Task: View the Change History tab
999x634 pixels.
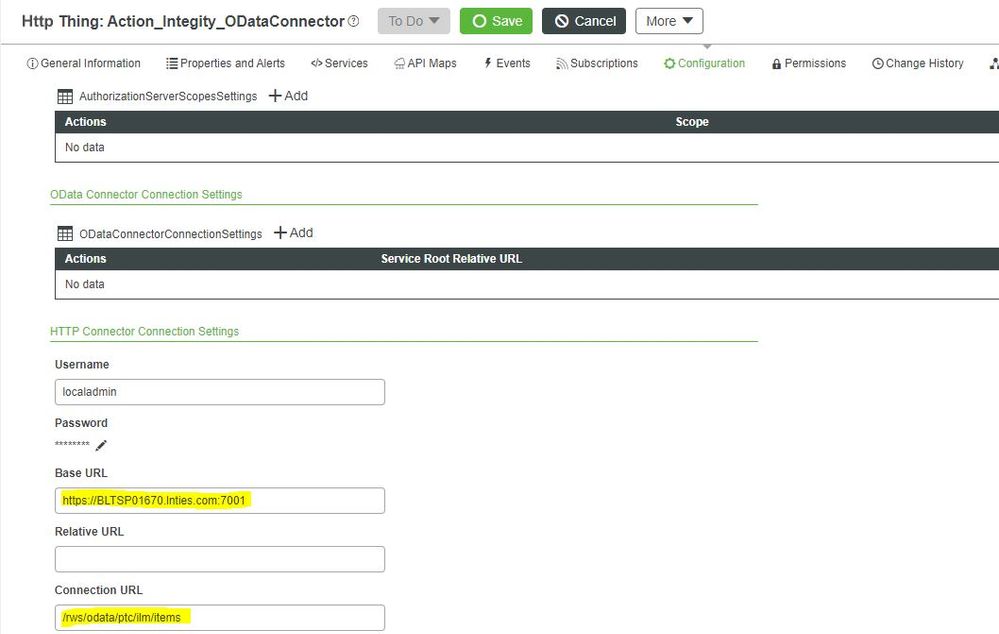Action: click(x=917, y=63)
